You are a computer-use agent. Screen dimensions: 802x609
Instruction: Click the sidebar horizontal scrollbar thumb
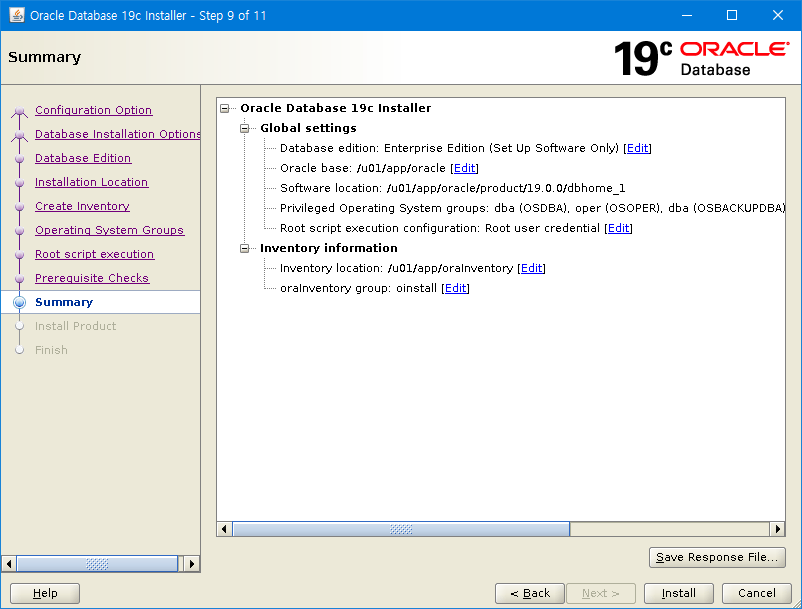tap(98, 563)
